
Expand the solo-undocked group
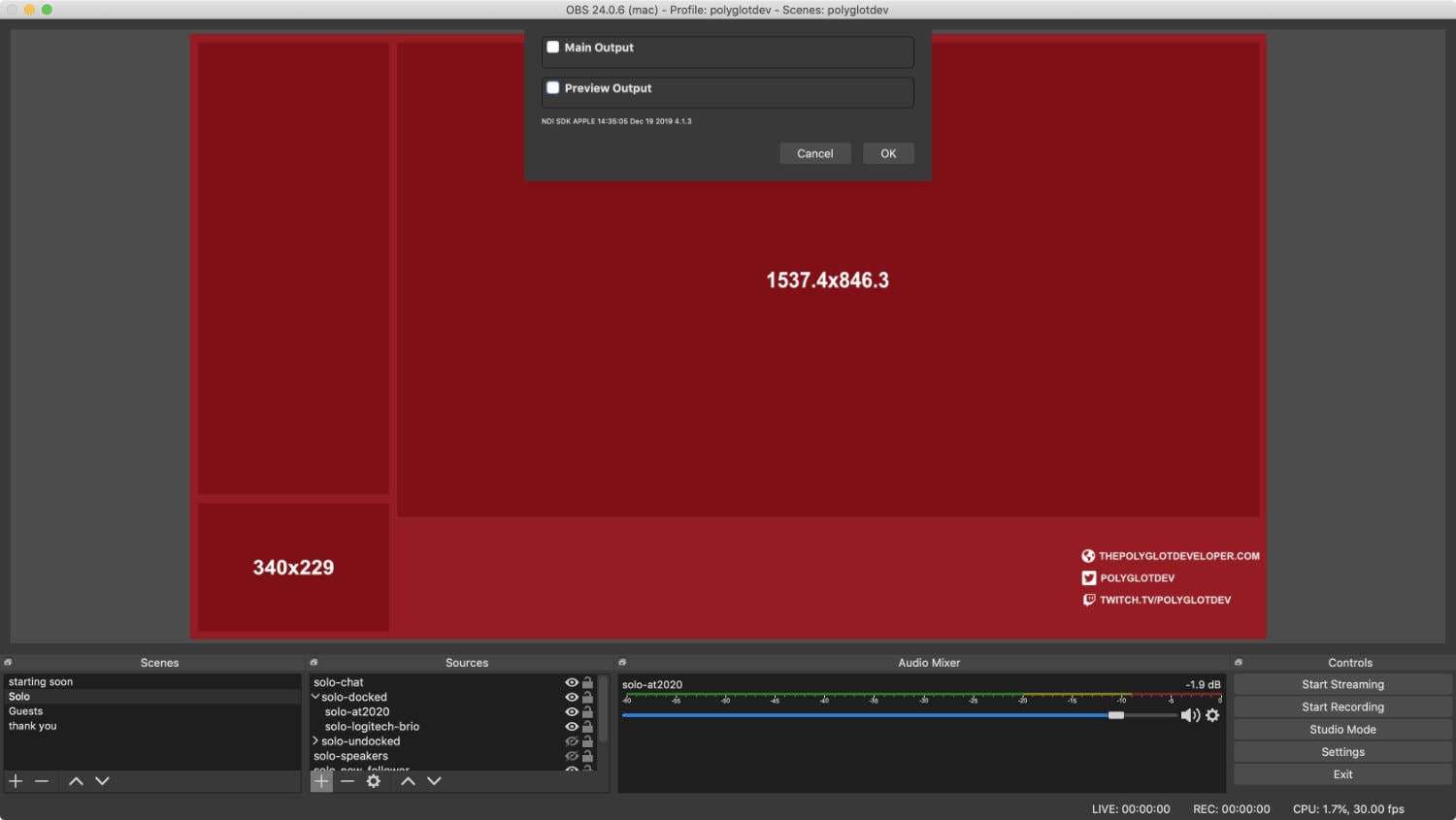pyautogui.click(x=315, y=740)
